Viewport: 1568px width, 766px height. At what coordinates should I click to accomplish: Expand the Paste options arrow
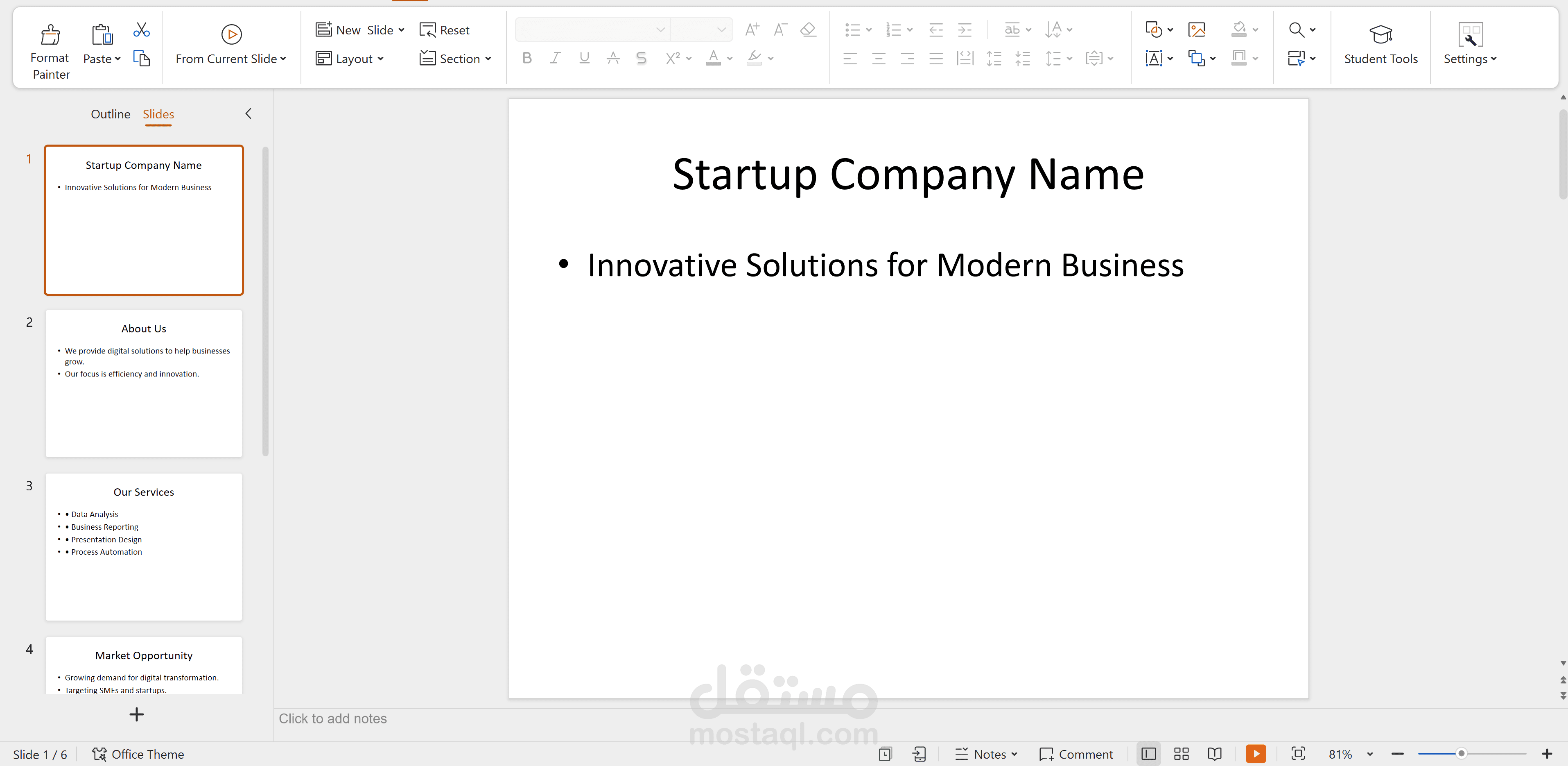[117, 59]
